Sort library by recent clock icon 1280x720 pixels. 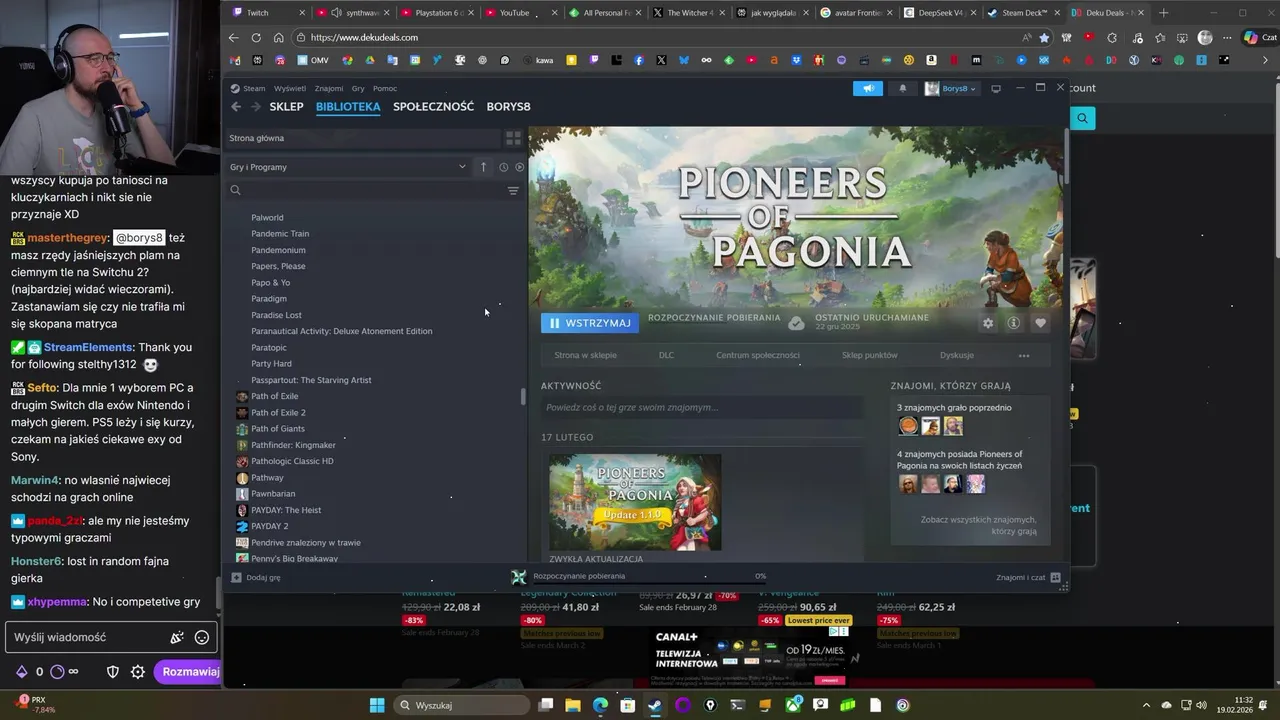point(503,167)
